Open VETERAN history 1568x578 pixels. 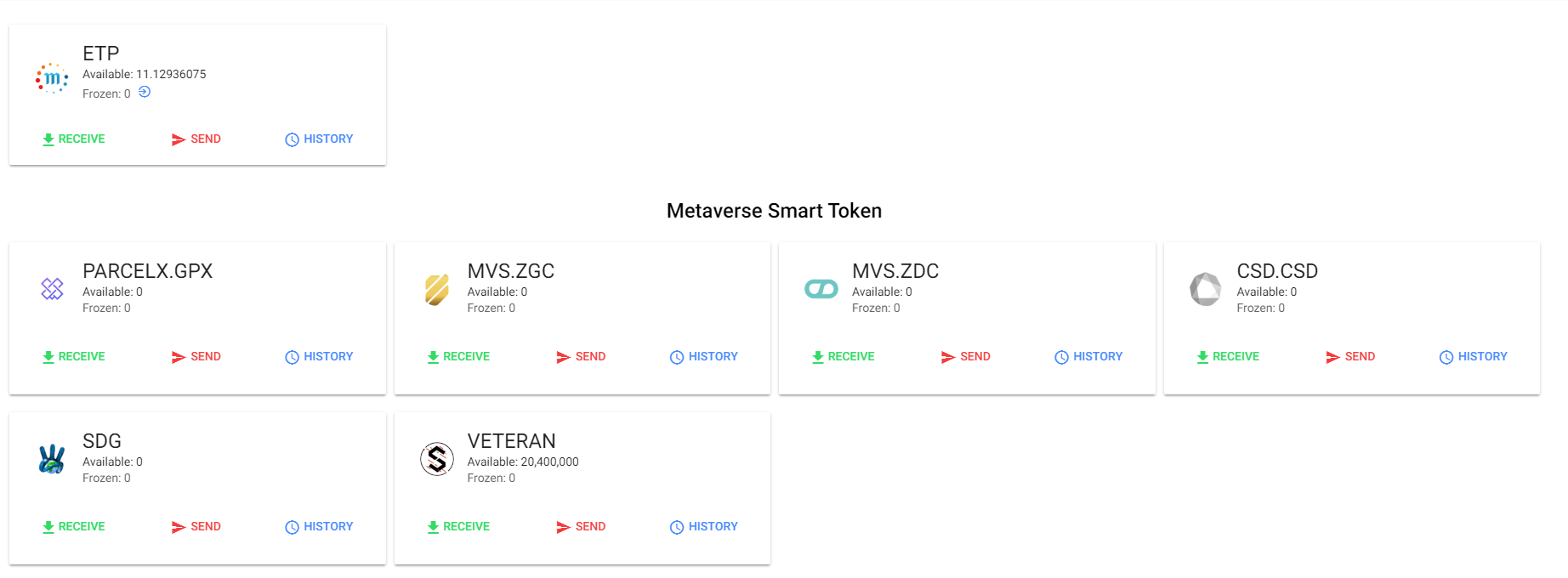(704, 526)
